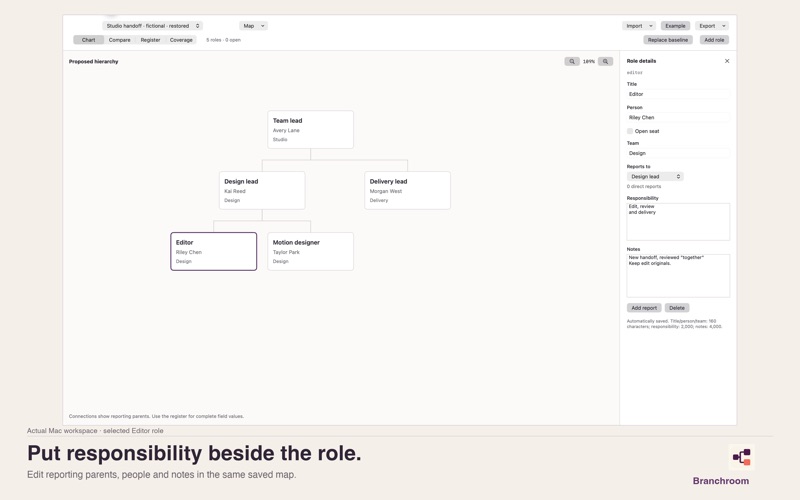This screenshot has height=500, width=800.
Task: Switch to the Chart tab
Action: tap(88, 40)
